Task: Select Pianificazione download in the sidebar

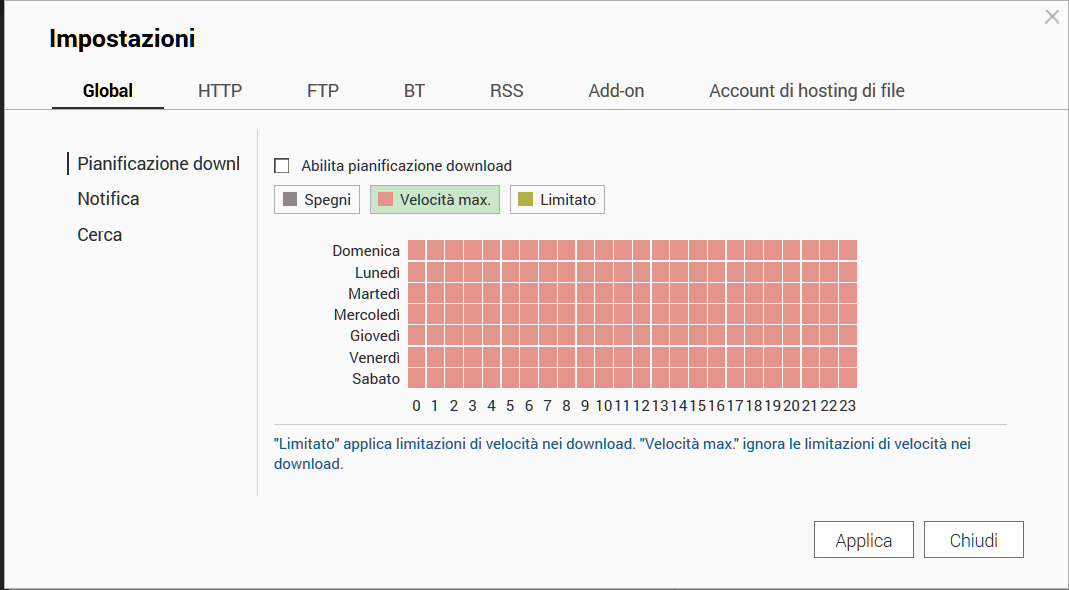Action: pyautogui.click(x=158, y=164)
